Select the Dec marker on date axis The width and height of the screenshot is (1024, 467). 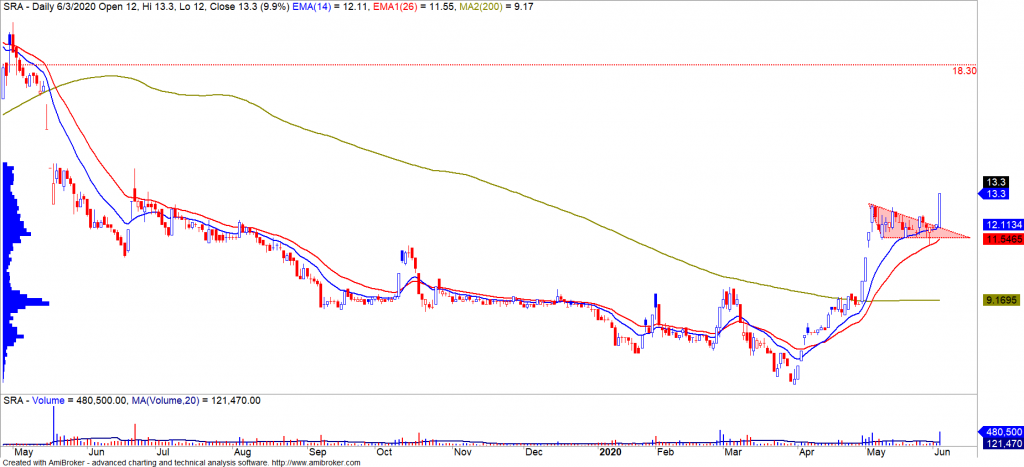pyautogui.click(x=533, y=452)
